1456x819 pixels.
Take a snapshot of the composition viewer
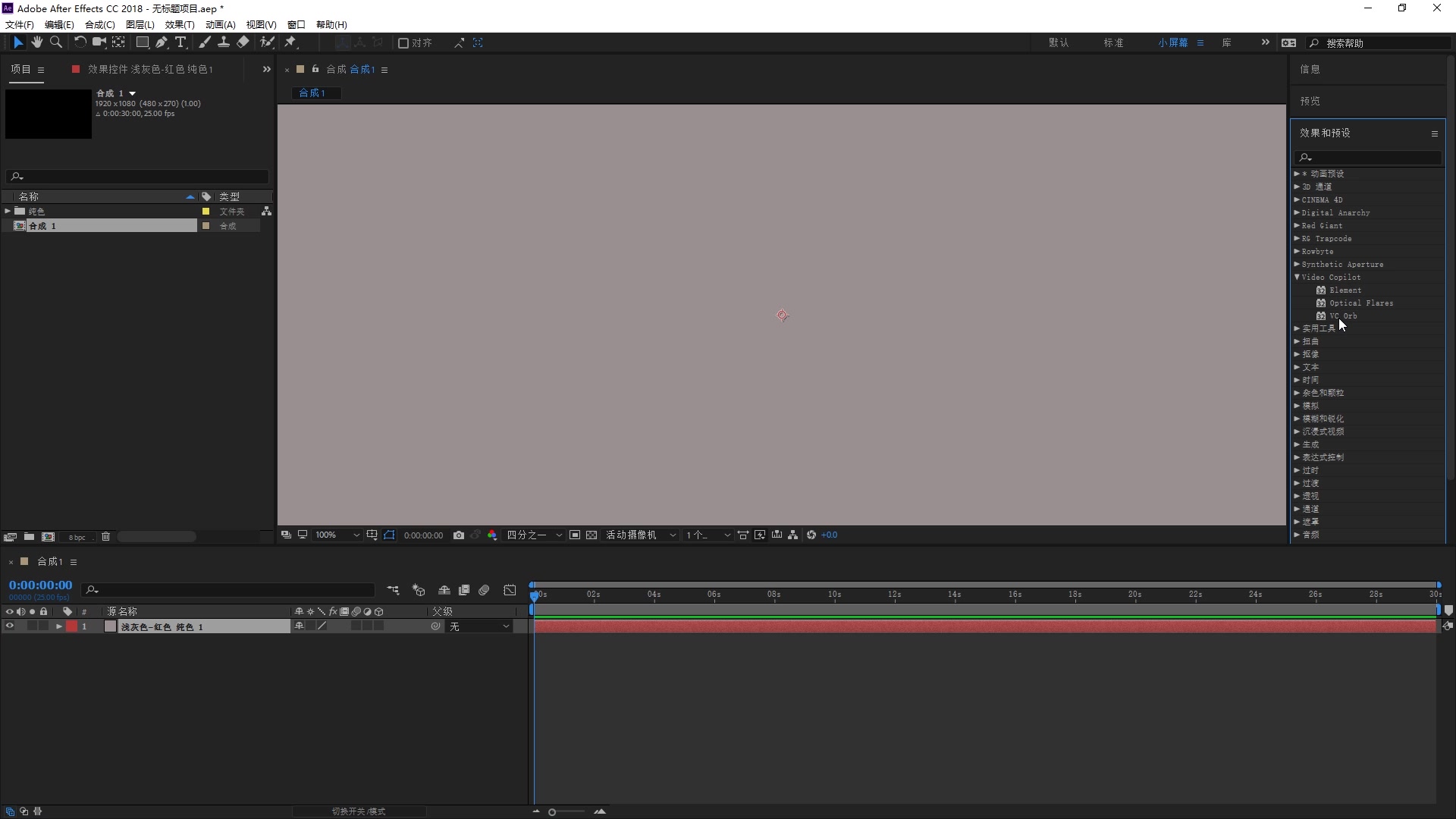pos(459,535)
